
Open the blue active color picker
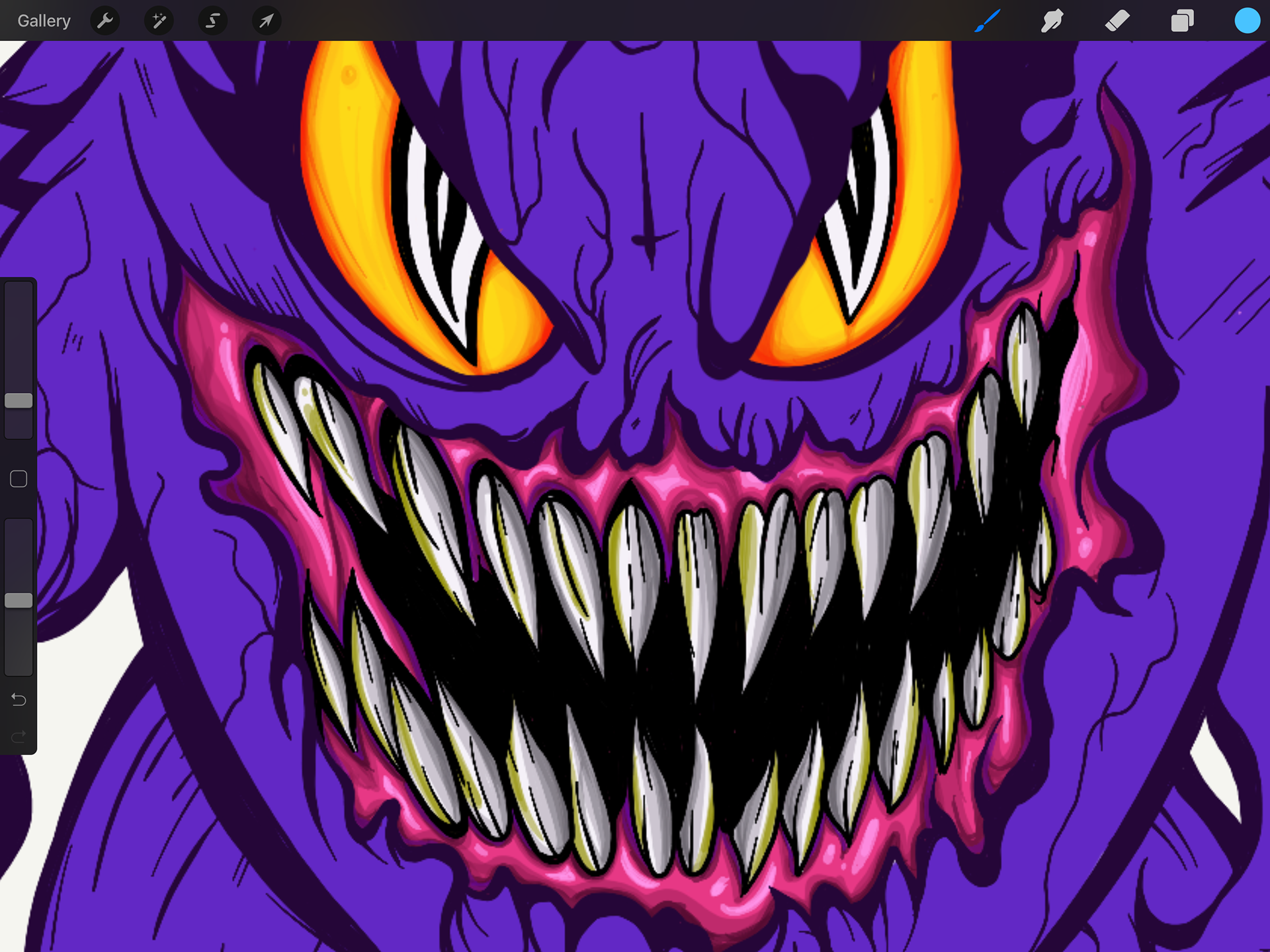(1247, 21)
